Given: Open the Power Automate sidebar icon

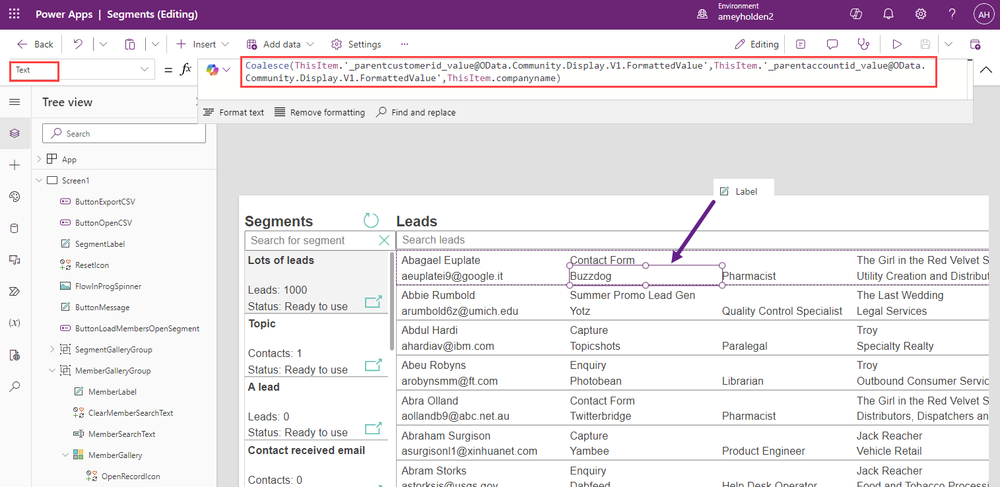Looking at the screenshot, I should coord(15,291).
